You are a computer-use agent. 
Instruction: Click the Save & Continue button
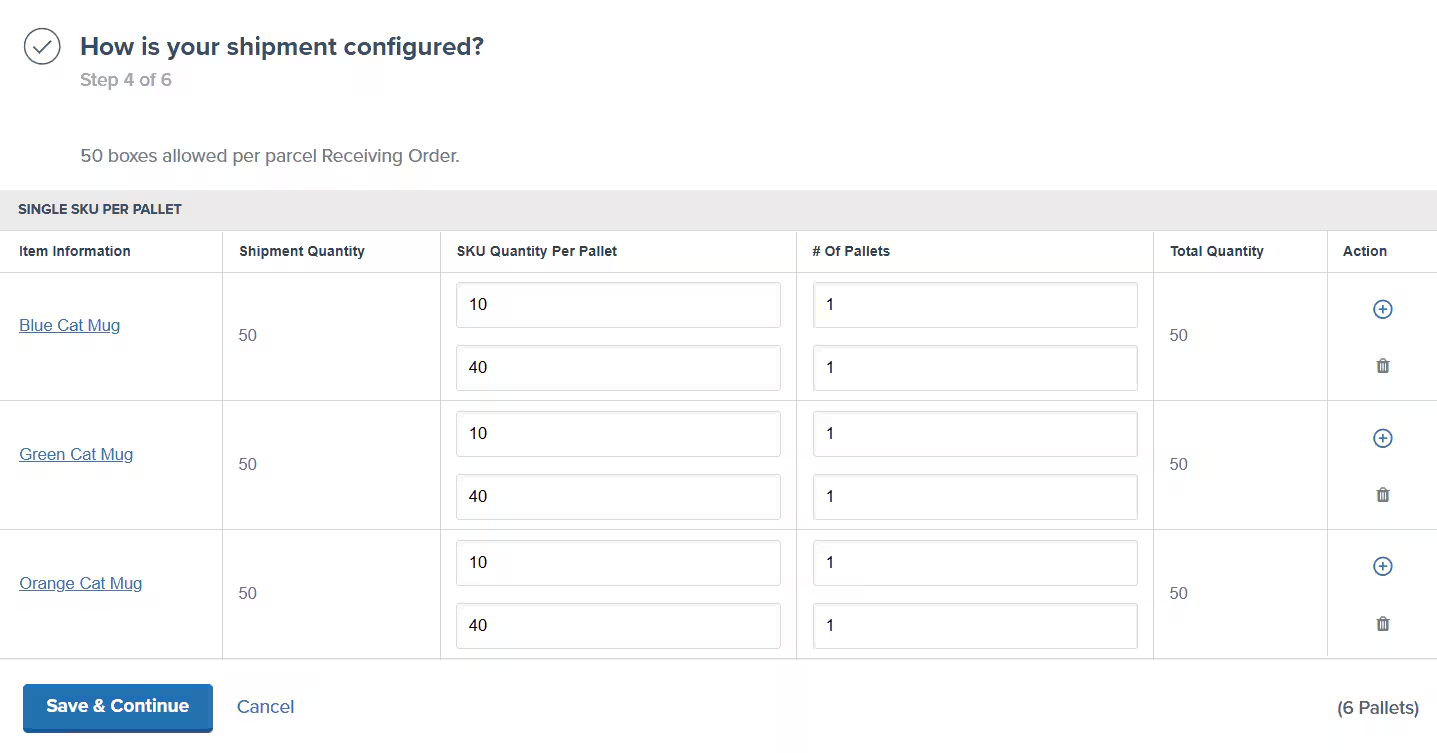coord(117,707)
